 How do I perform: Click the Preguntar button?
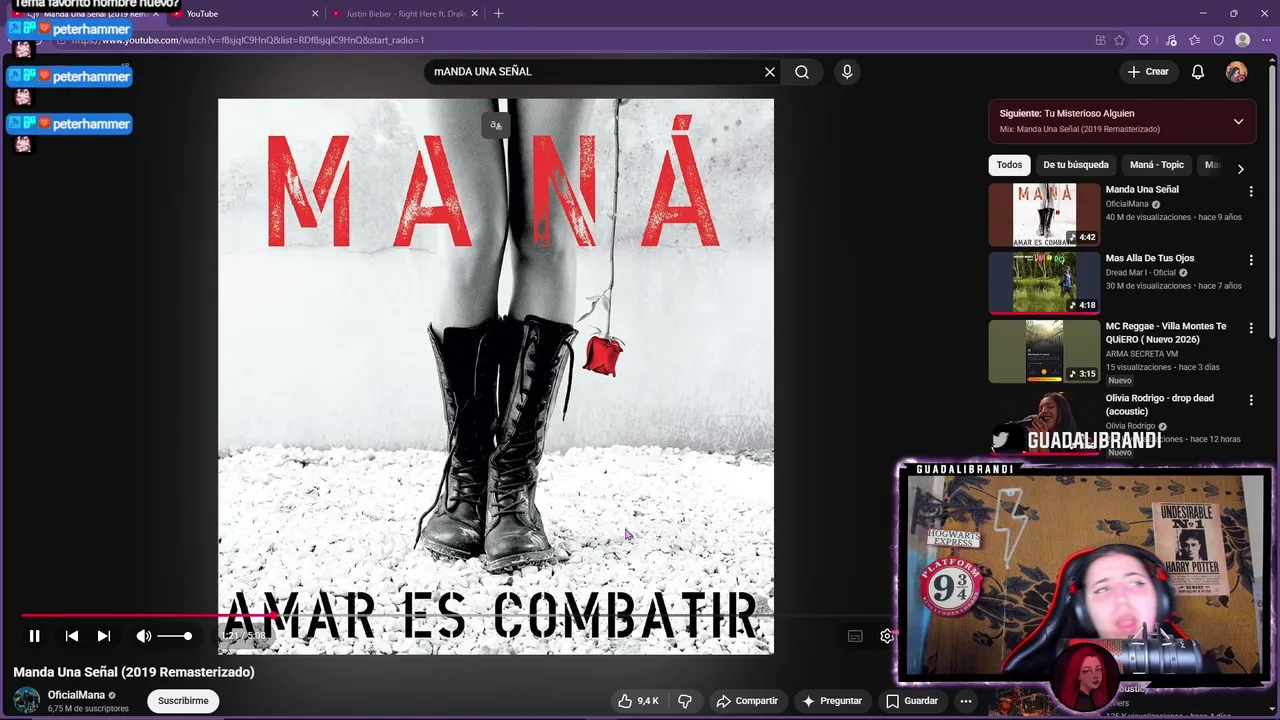pyautogui.click(x=832, y=701)
